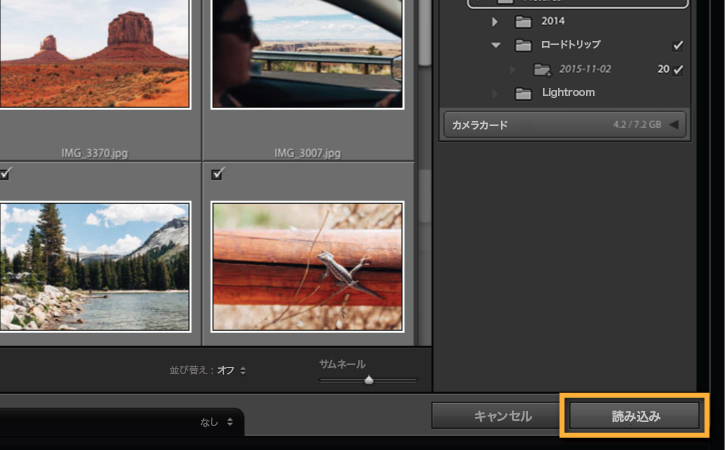The height and width of the screenshot is (450, 725).
Task: Expand the 2014 folder
Action: 495,21
